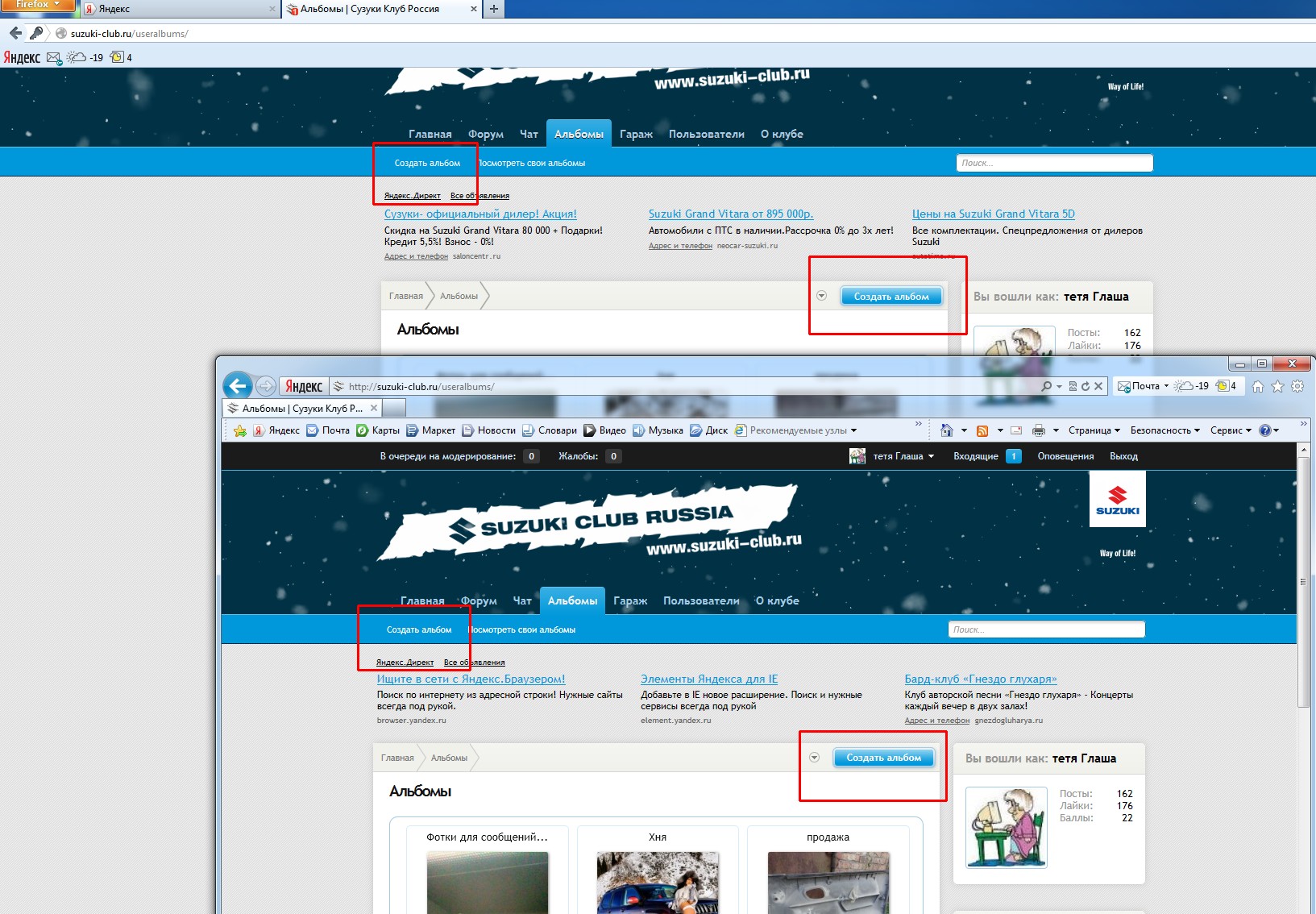Screen dimensions: 1316x914
Task: Click blue Создать альбом button in IE window
Action: click(883, 758)
